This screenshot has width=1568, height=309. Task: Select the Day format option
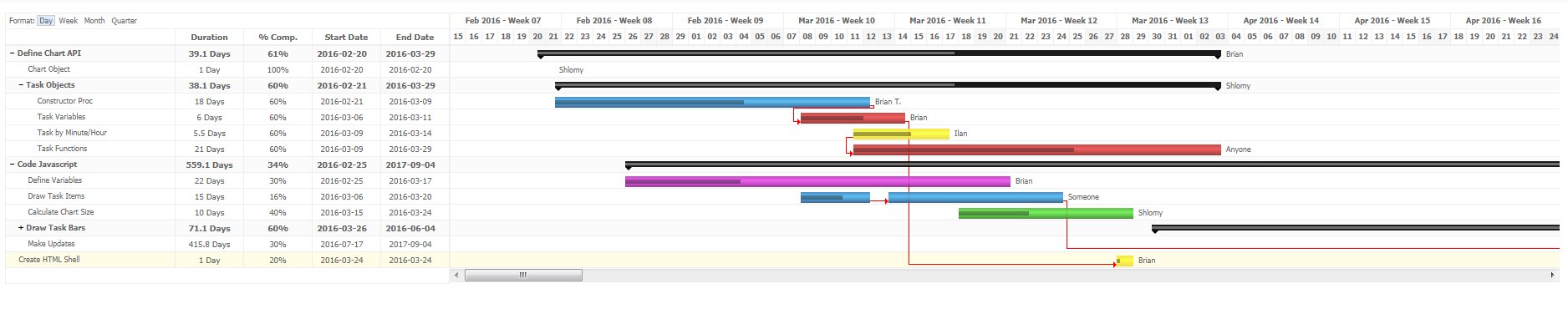click(x=46, y=21)
